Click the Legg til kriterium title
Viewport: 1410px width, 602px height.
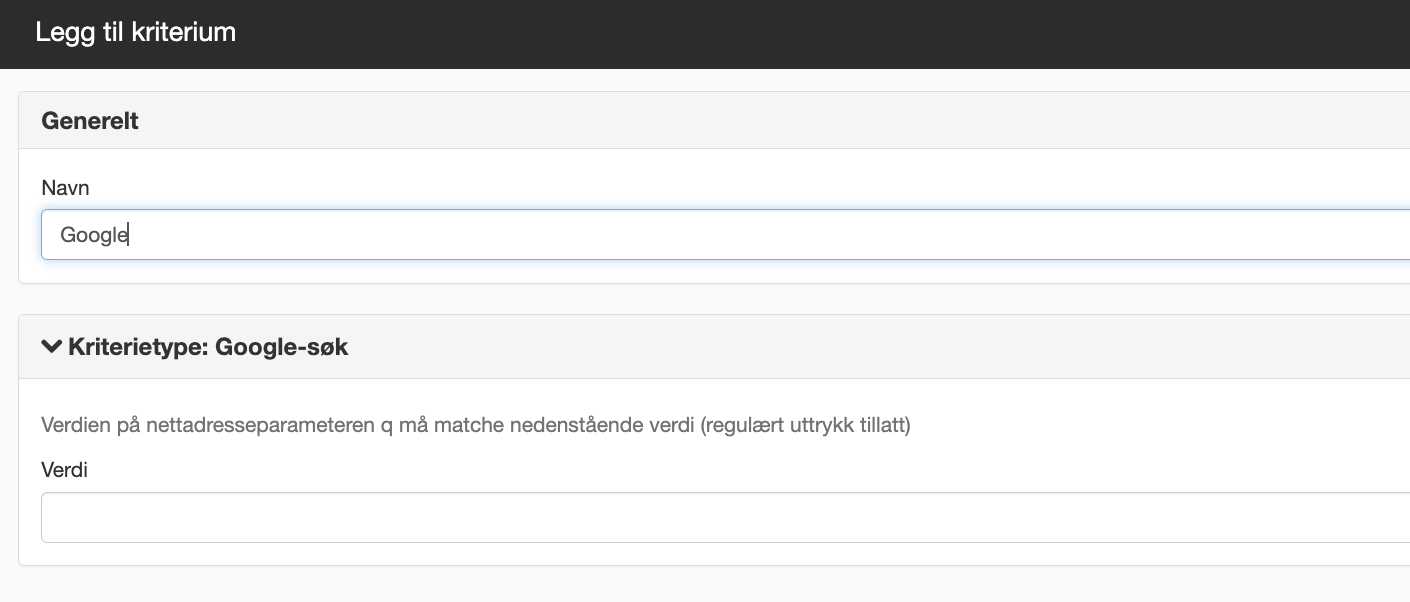coord(136,32)
